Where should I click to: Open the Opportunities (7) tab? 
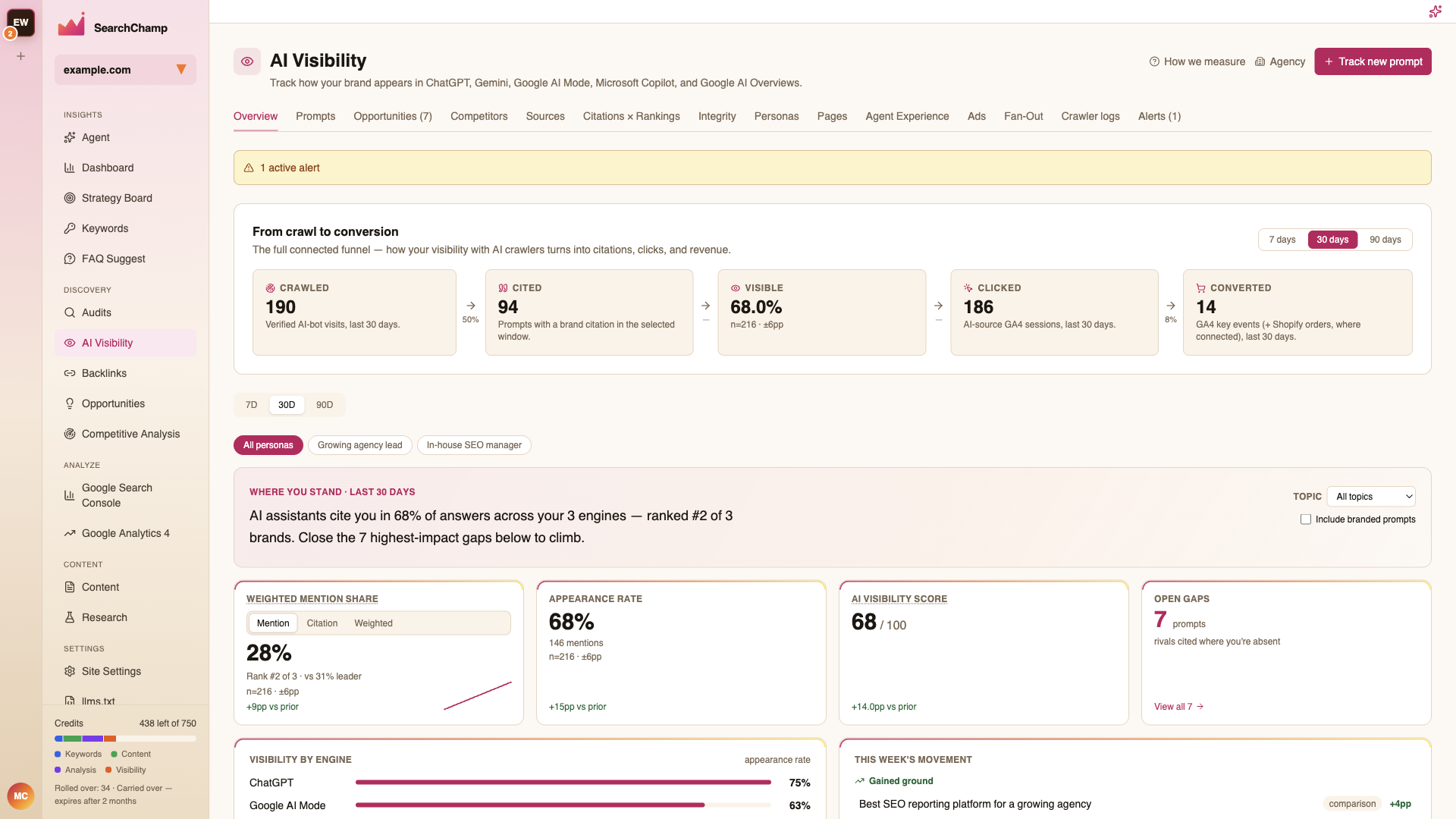pyautogui.click(x=393, y=116)
